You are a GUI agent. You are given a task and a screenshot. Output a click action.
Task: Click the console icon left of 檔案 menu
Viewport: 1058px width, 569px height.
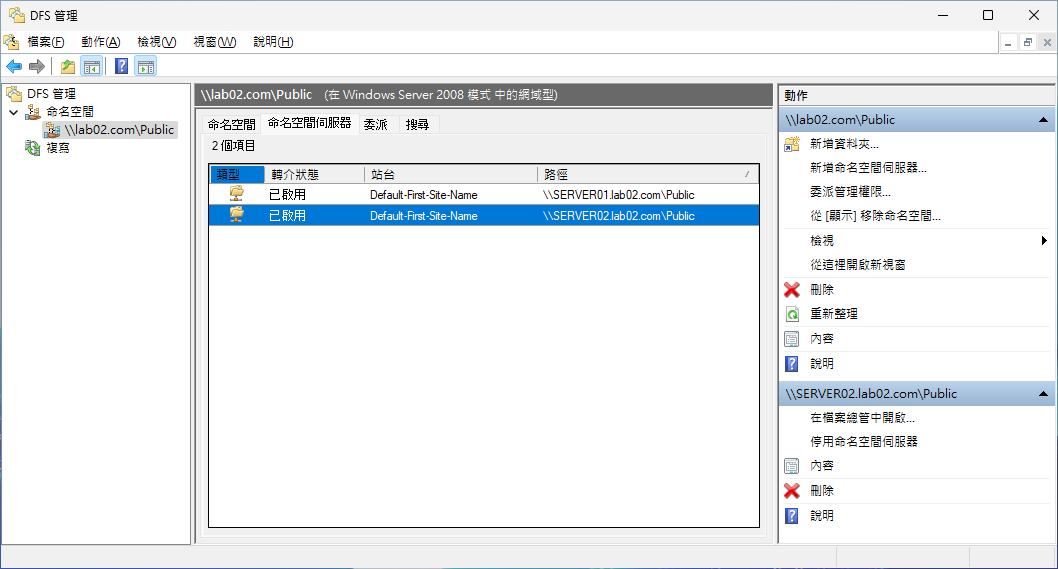(11, 42)
